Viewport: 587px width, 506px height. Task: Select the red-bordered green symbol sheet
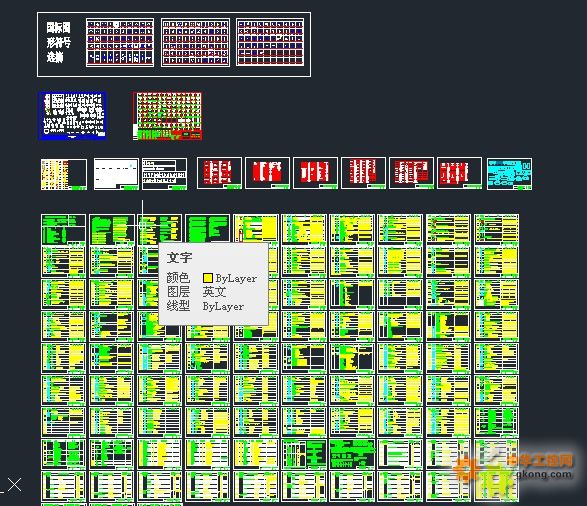point(168,116)
